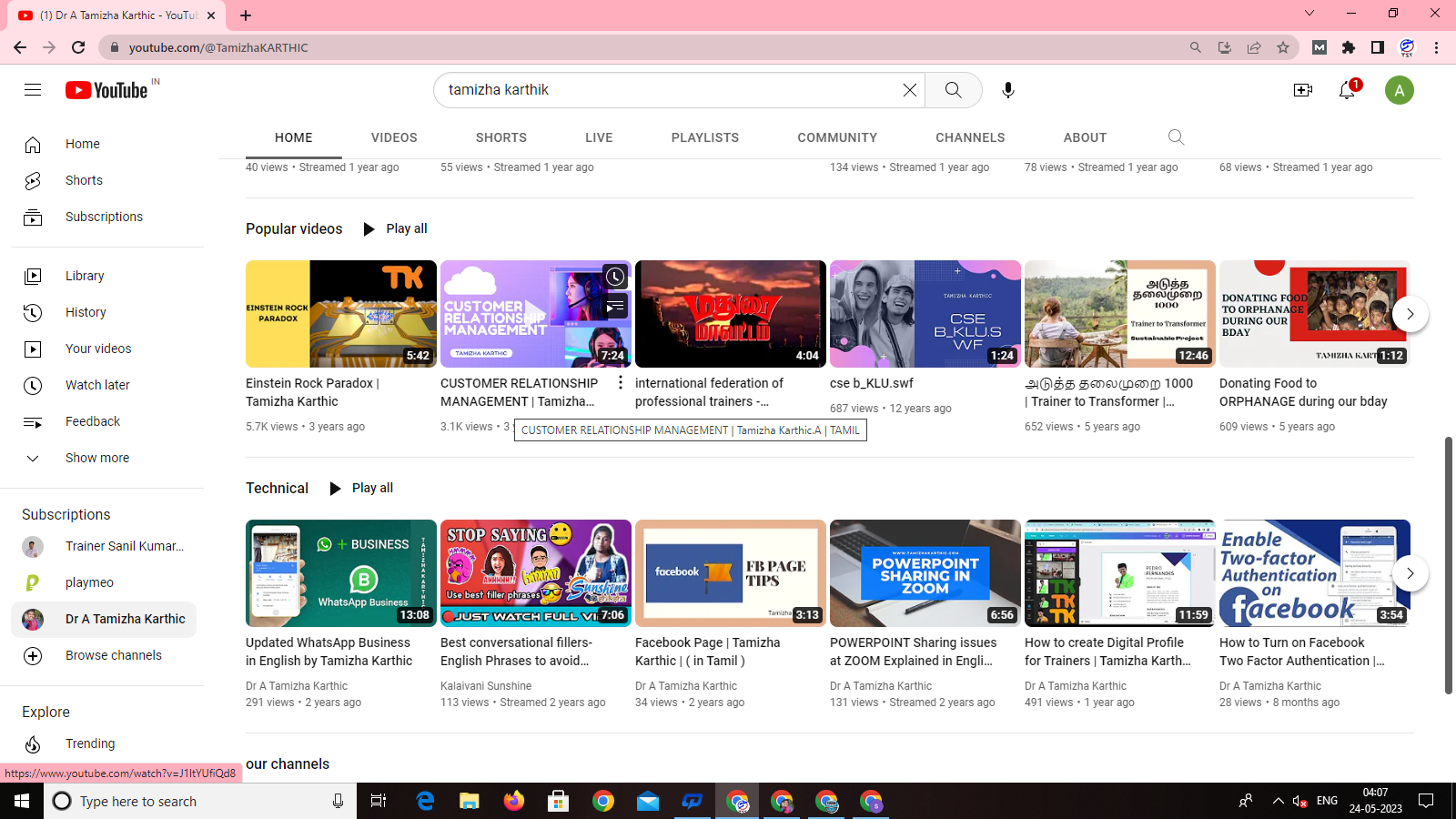The width and height of the screenshot is (1456, 819).
Task: Play all Popular videos
Action: coord(395,228)
